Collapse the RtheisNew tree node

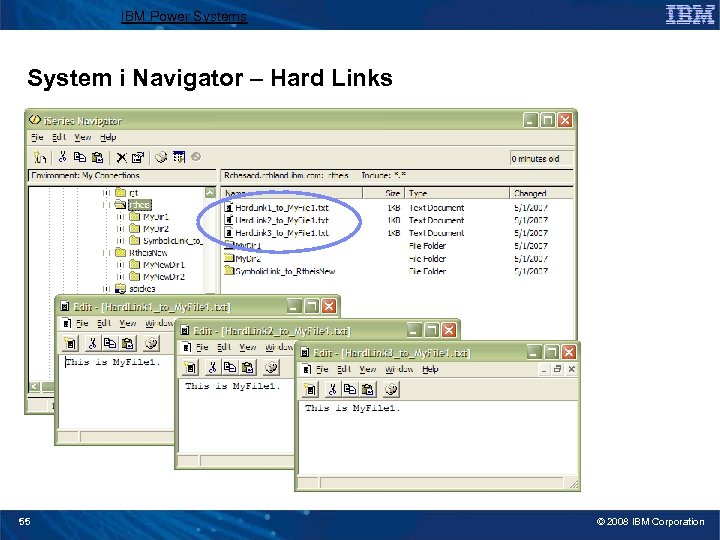click(106, 253)
